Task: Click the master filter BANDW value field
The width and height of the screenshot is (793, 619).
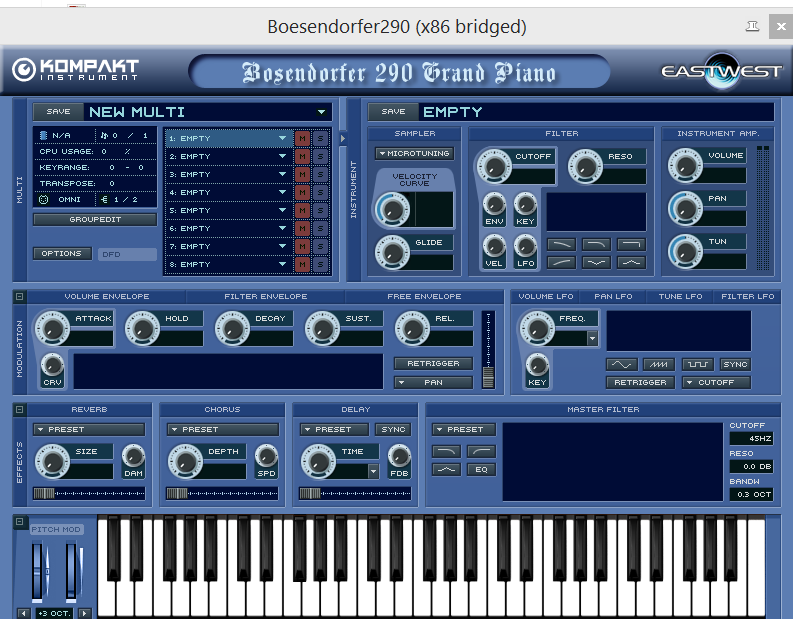Action: pyautogui.click(x=751, y=495)
